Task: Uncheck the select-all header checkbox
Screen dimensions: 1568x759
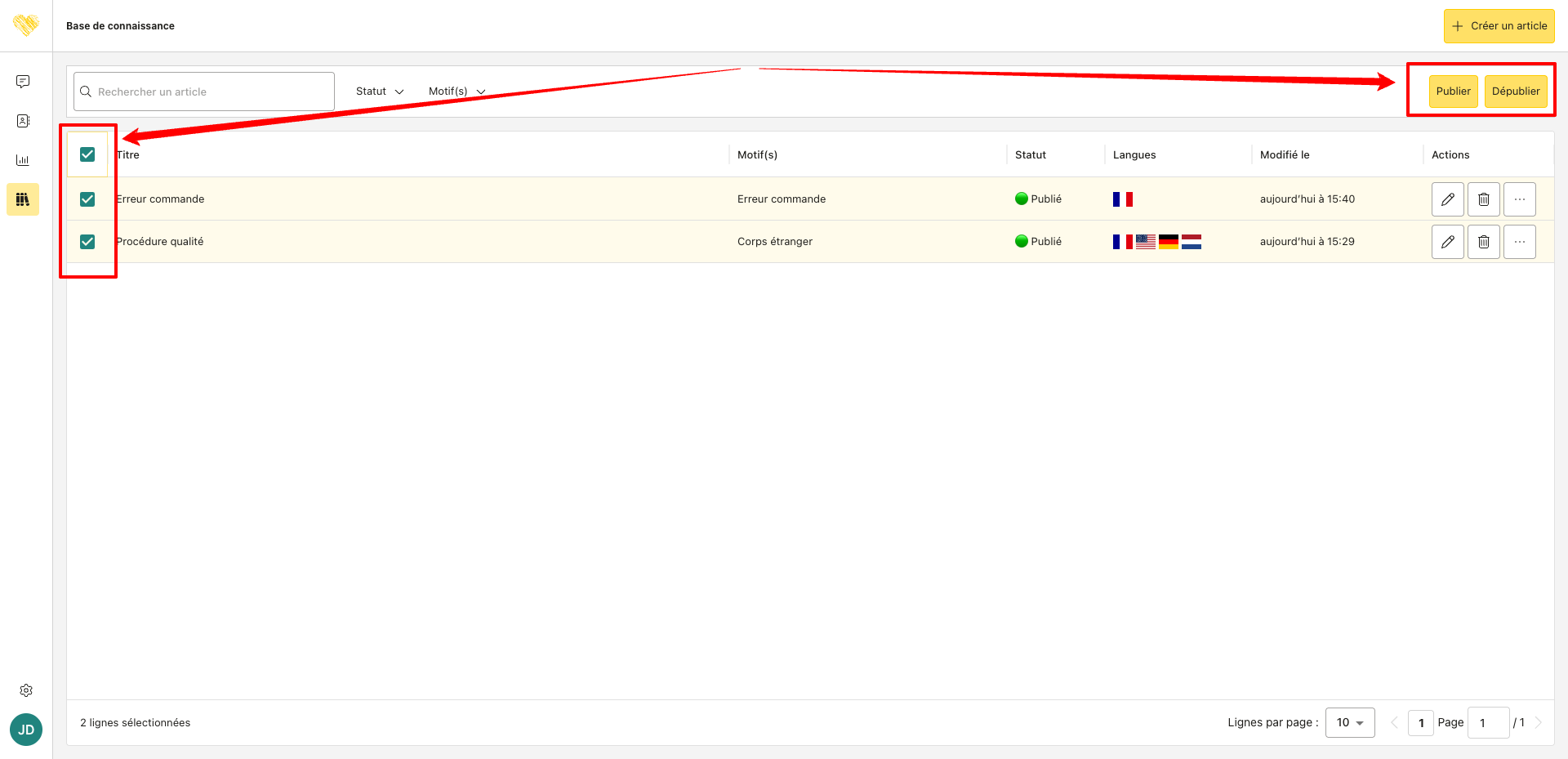Action: pos(87,154)
